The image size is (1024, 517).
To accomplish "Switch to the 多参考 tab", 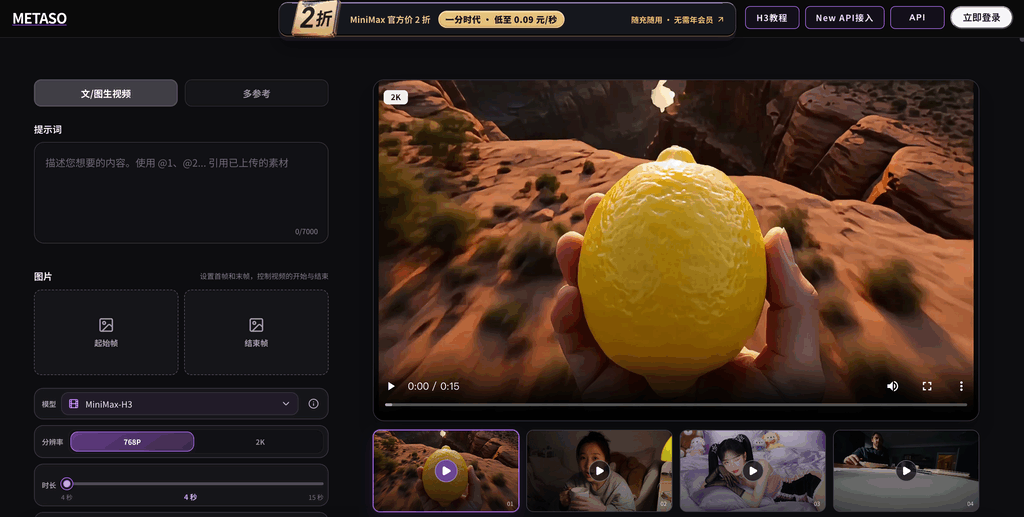I will 256,93.
